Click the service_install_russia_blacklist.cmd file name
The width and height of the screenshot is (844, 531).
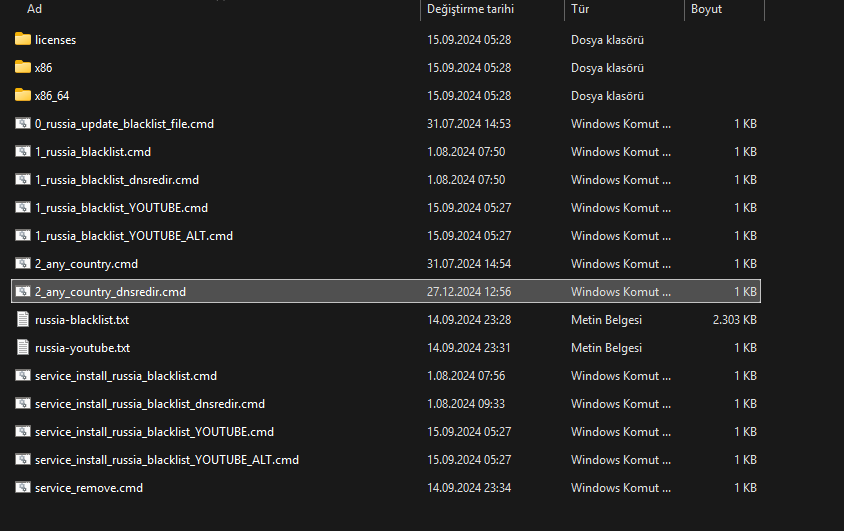point(126,376)
